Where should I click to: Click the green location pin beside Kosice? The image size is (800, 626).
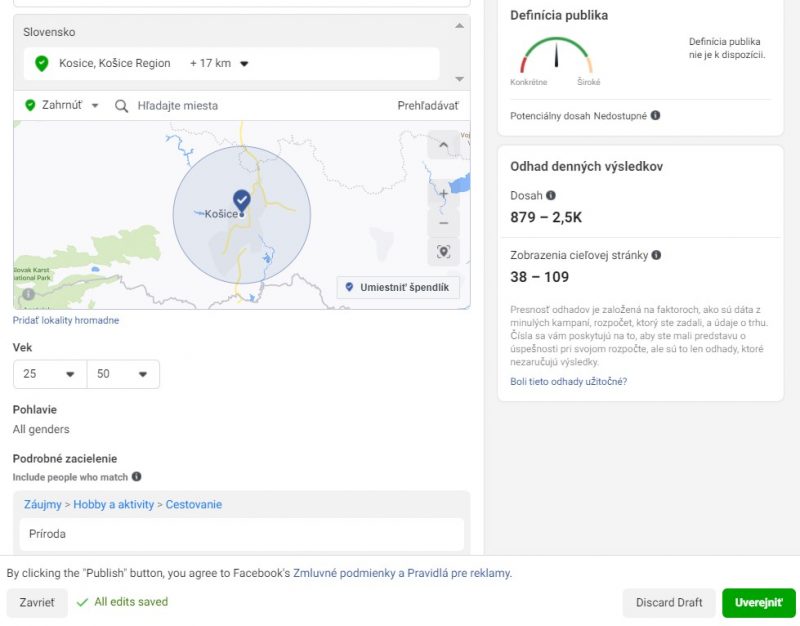point(42,64)
